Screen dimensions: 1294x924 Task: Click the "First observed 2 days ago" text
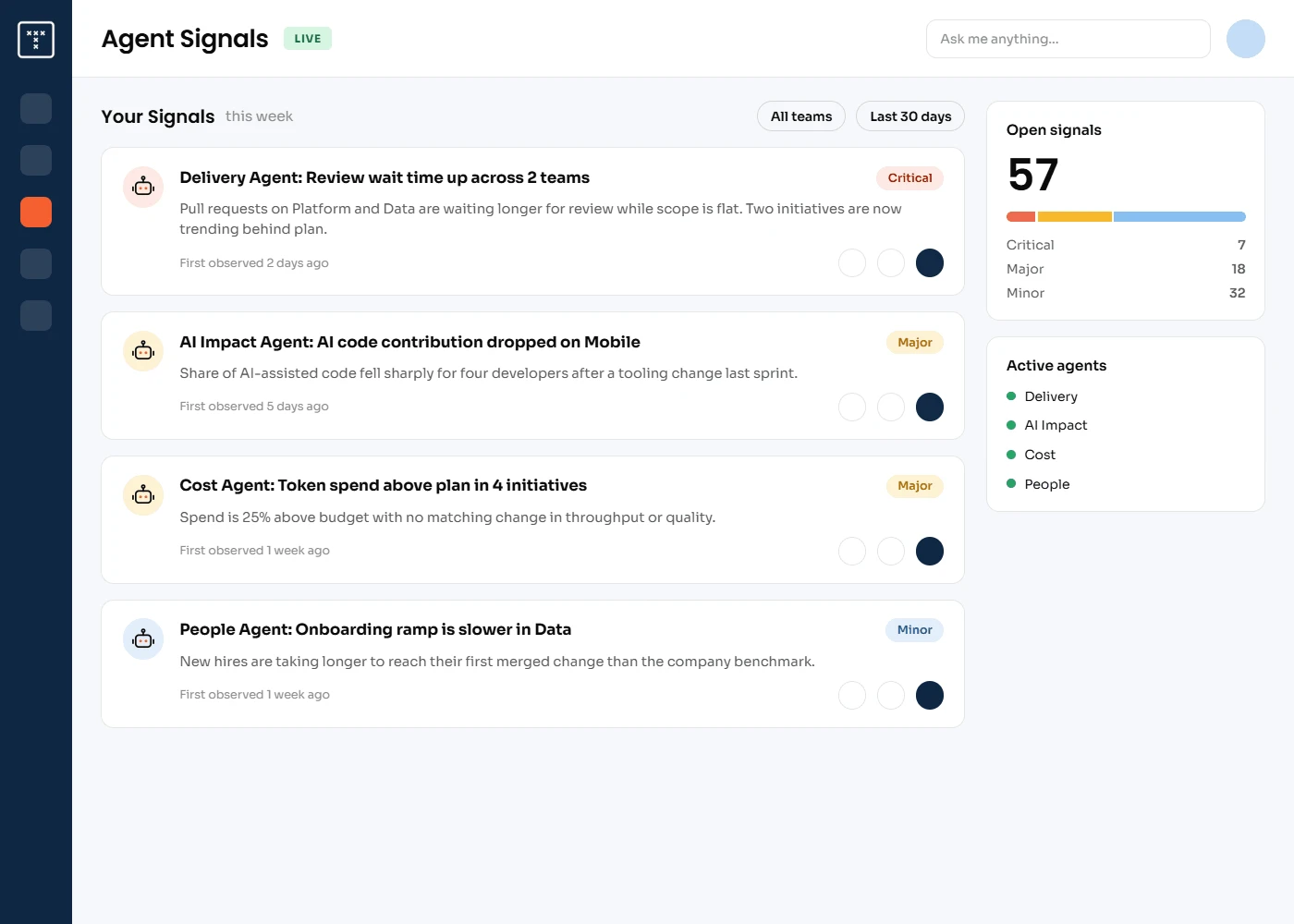point(254,263)
